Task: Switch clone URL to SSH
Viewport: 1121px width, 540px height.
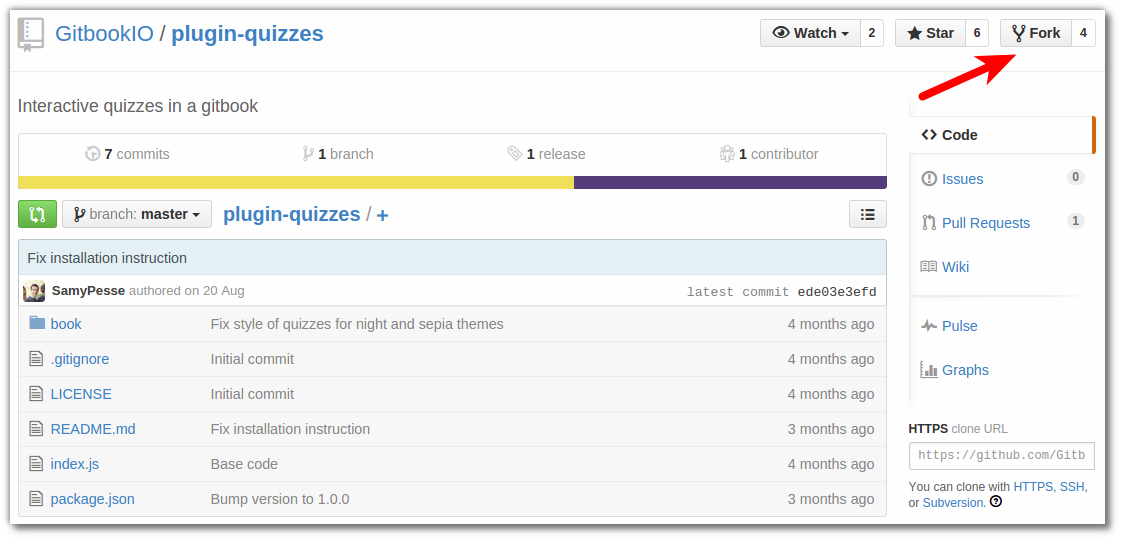Action: pos(1072,486)
